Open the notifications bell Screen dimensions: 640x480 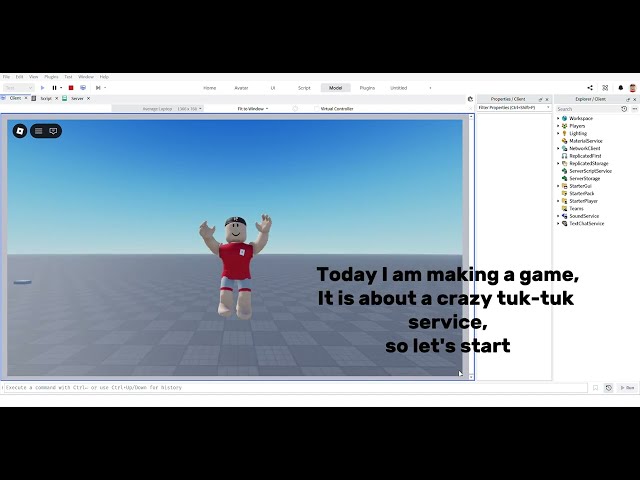(x=621, y=88)
